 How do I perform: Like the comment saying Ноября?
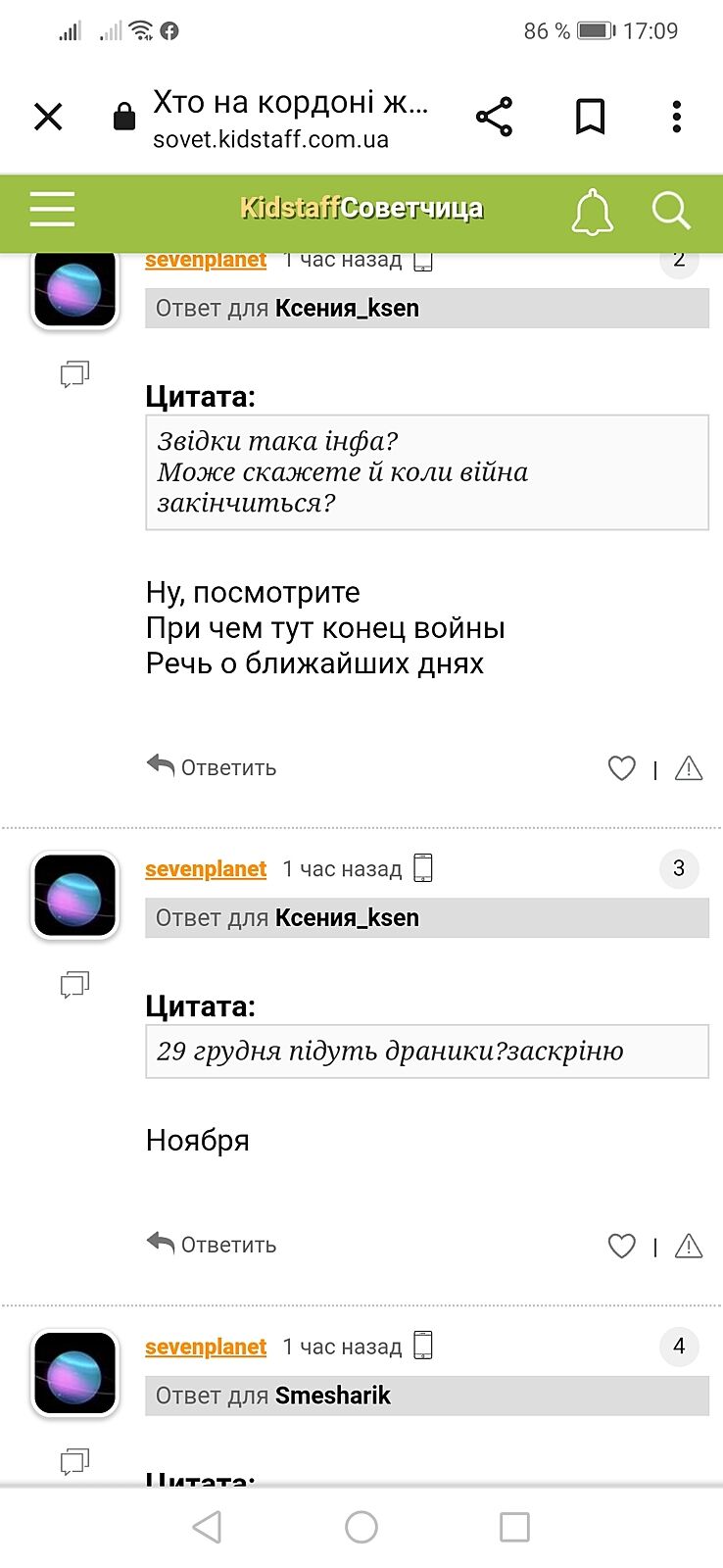pos(622,1246)
